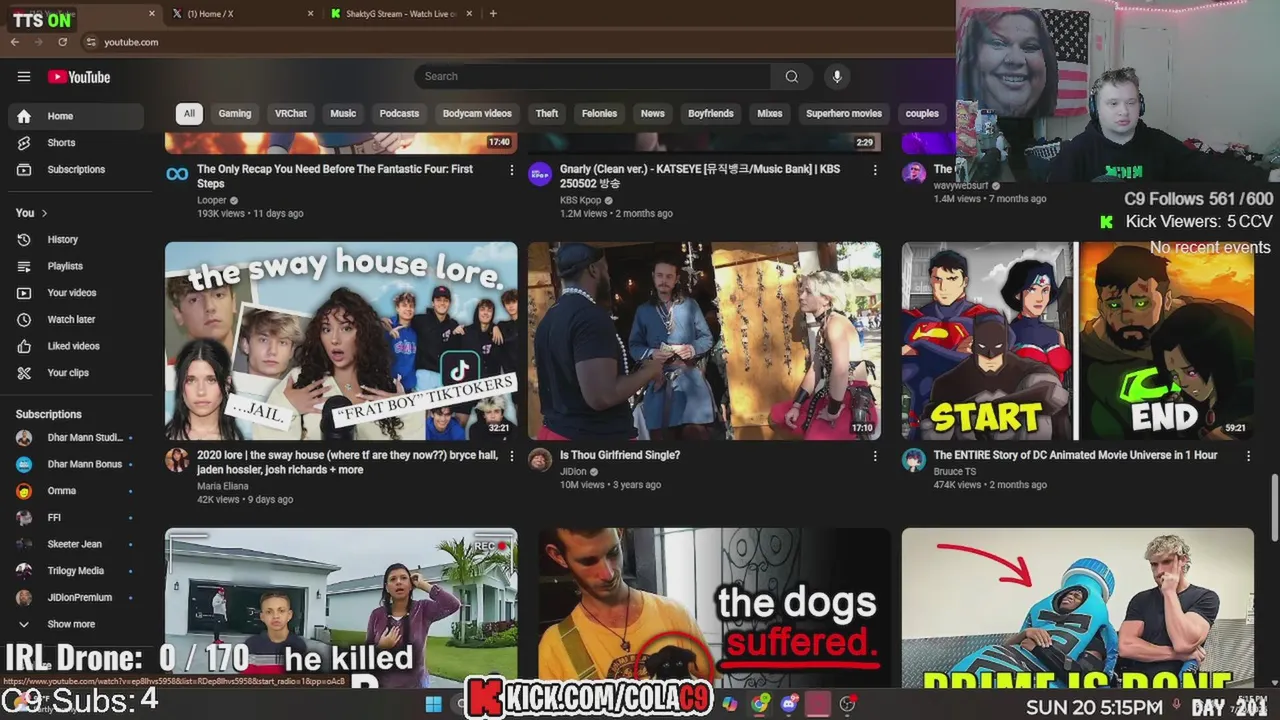1280x720 pixels.
Task: Click the Looper channel avatar
Action: click(177, 174)
